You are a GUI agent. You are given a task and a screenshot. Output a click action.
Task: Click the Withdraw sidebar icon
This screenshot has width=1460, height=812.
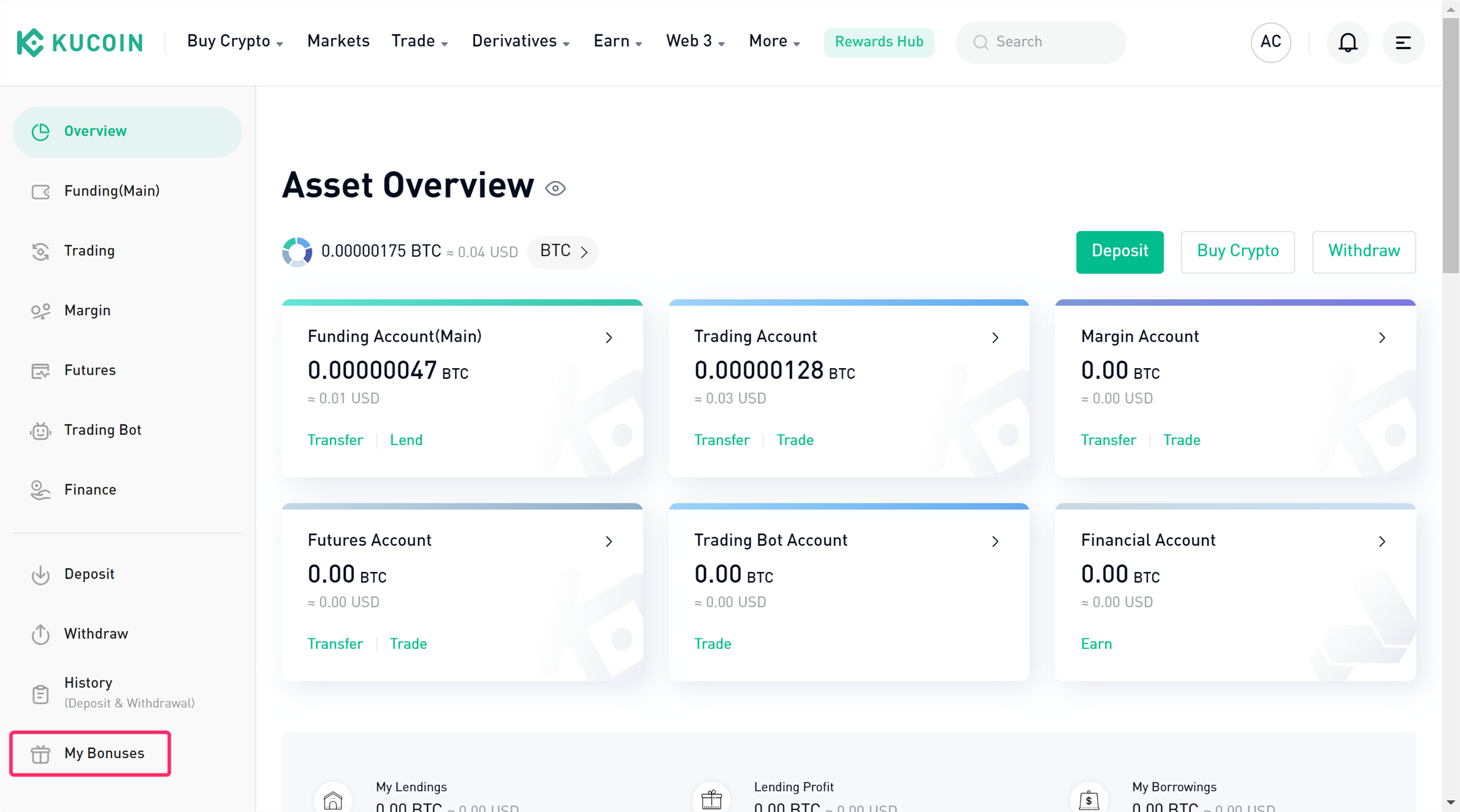click(x=40, y=634)
